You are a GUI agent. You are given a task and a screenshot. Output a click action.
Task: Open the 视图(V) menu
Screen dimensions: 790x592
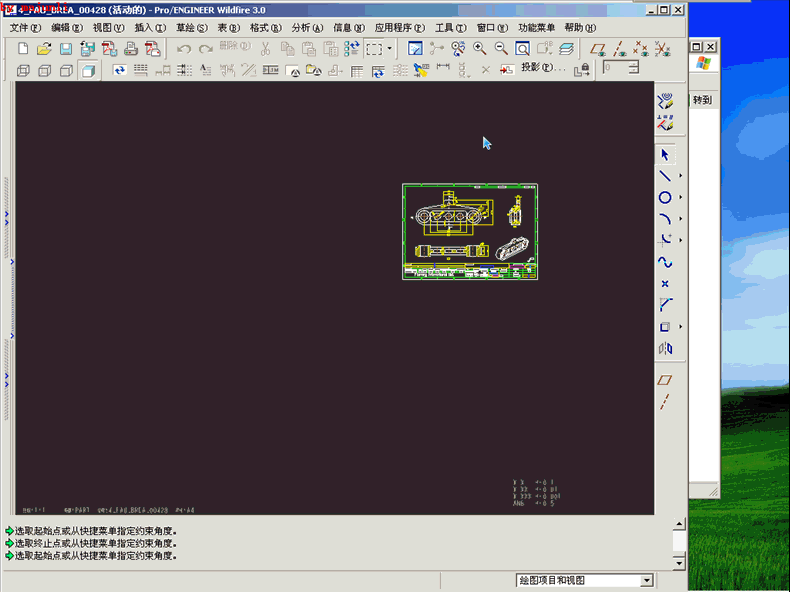coord(108,28)
